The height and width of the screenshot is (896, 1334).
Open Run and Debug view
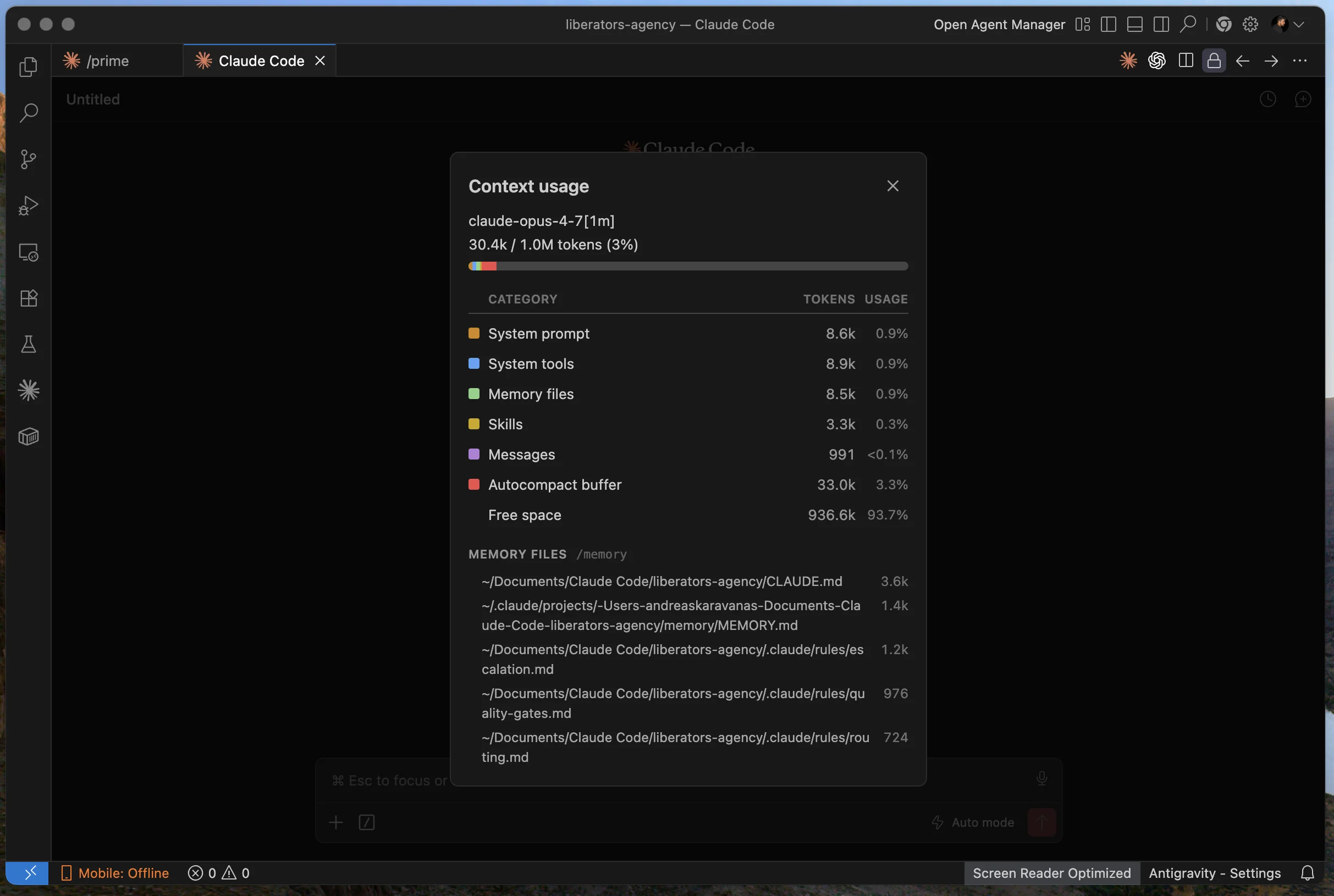pos(28,205)
